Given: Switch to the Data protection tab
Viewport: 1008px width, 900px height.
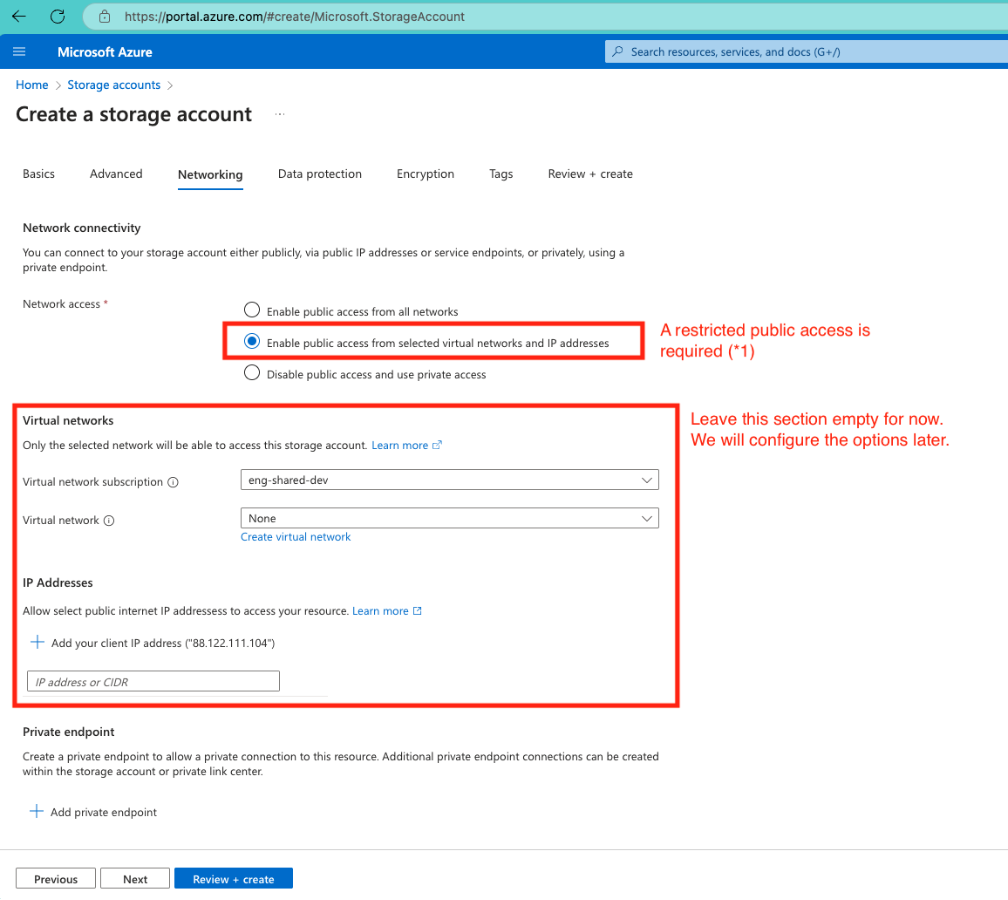Looking at the screenshot, I should [319, 174].
